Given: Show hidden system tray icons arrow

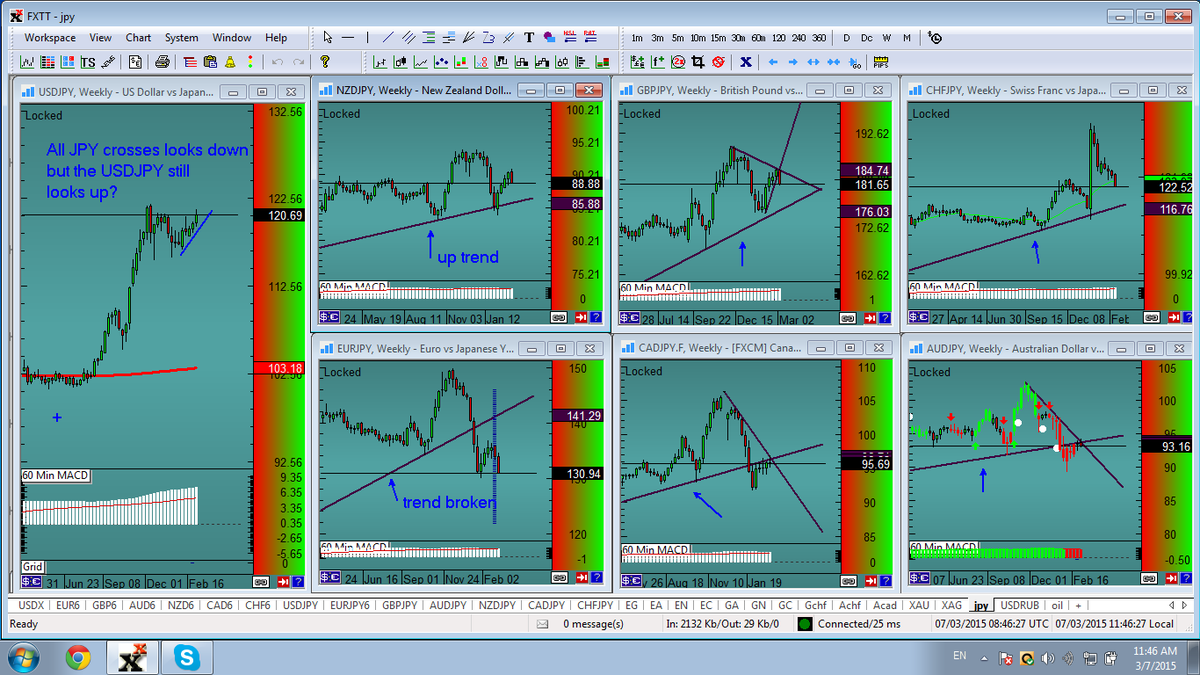Looking at the screenshot, I should 984,659.
